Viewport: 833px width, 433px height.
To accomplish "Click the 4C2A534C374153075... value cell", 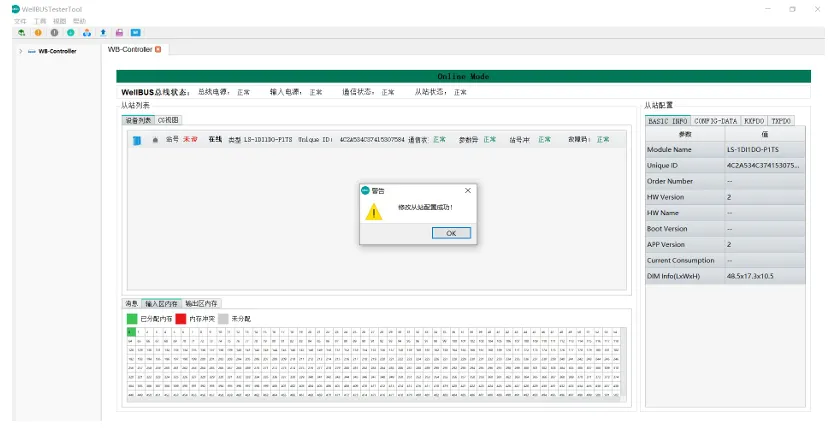I will tap(765, 165).
